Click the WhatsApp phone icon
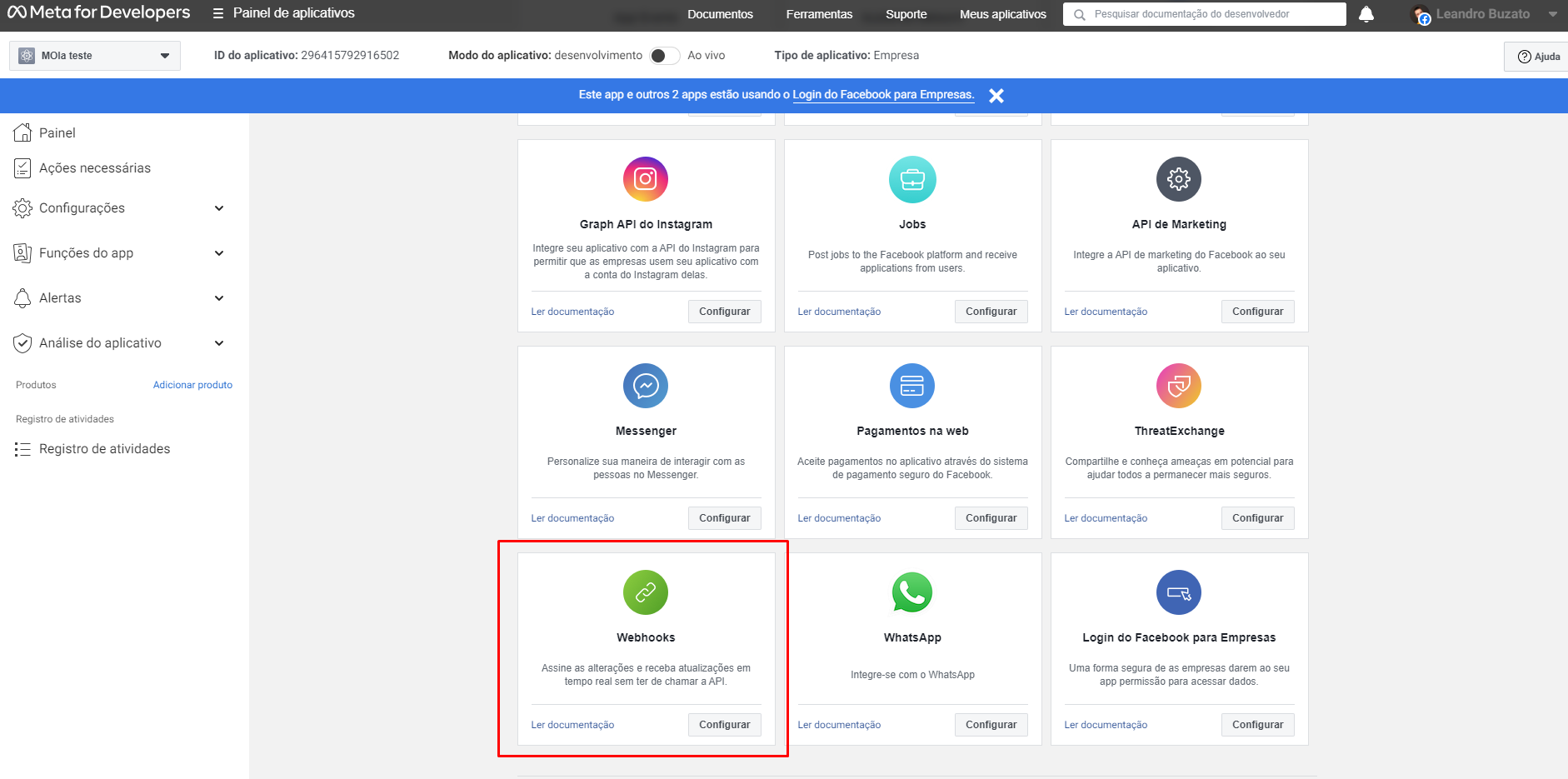The image size is (1568, 779). point(912,592)
